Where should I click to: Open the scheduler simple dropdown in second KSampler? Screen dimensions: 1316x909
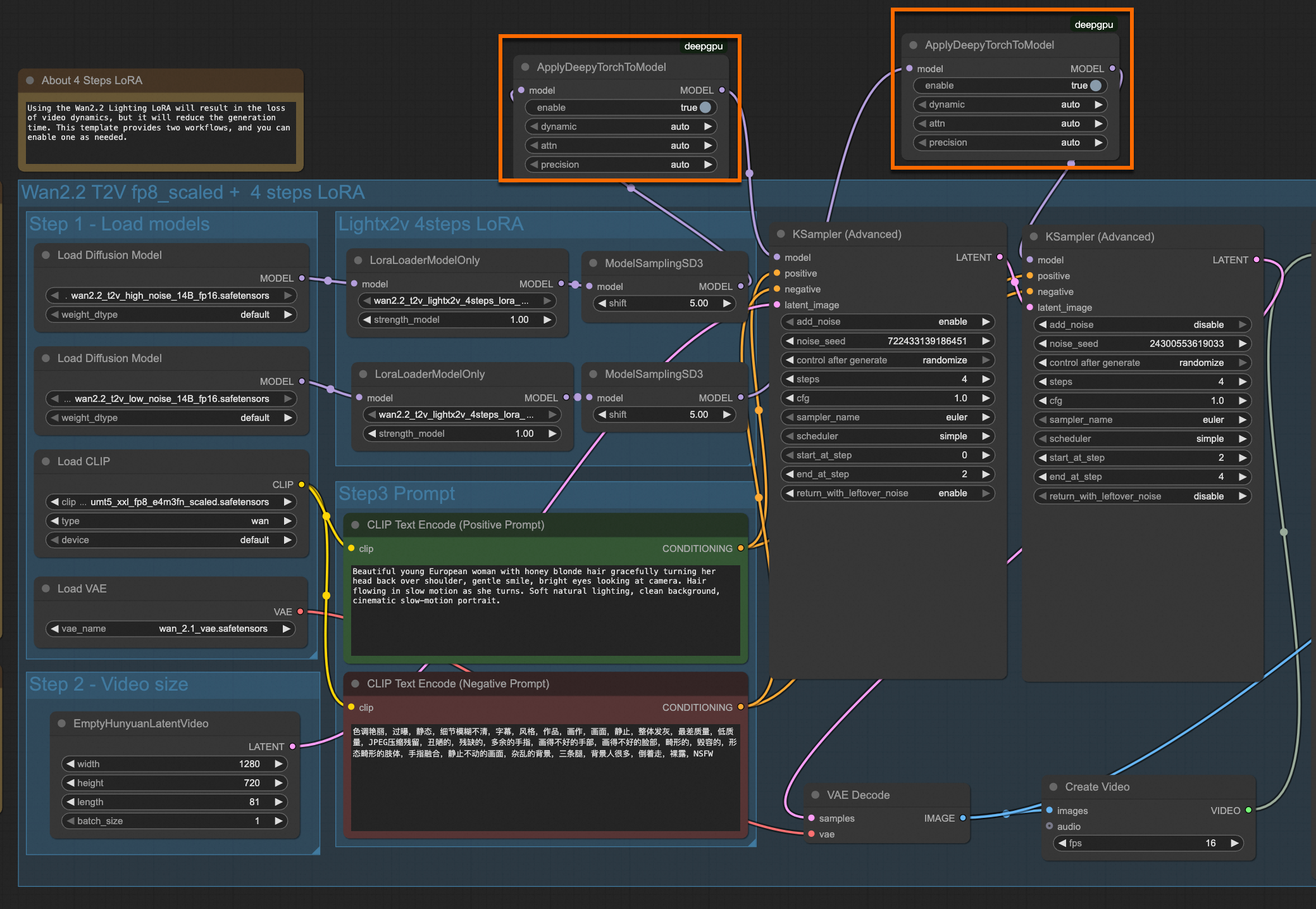pyautogui.click(x=1141, y=439)
